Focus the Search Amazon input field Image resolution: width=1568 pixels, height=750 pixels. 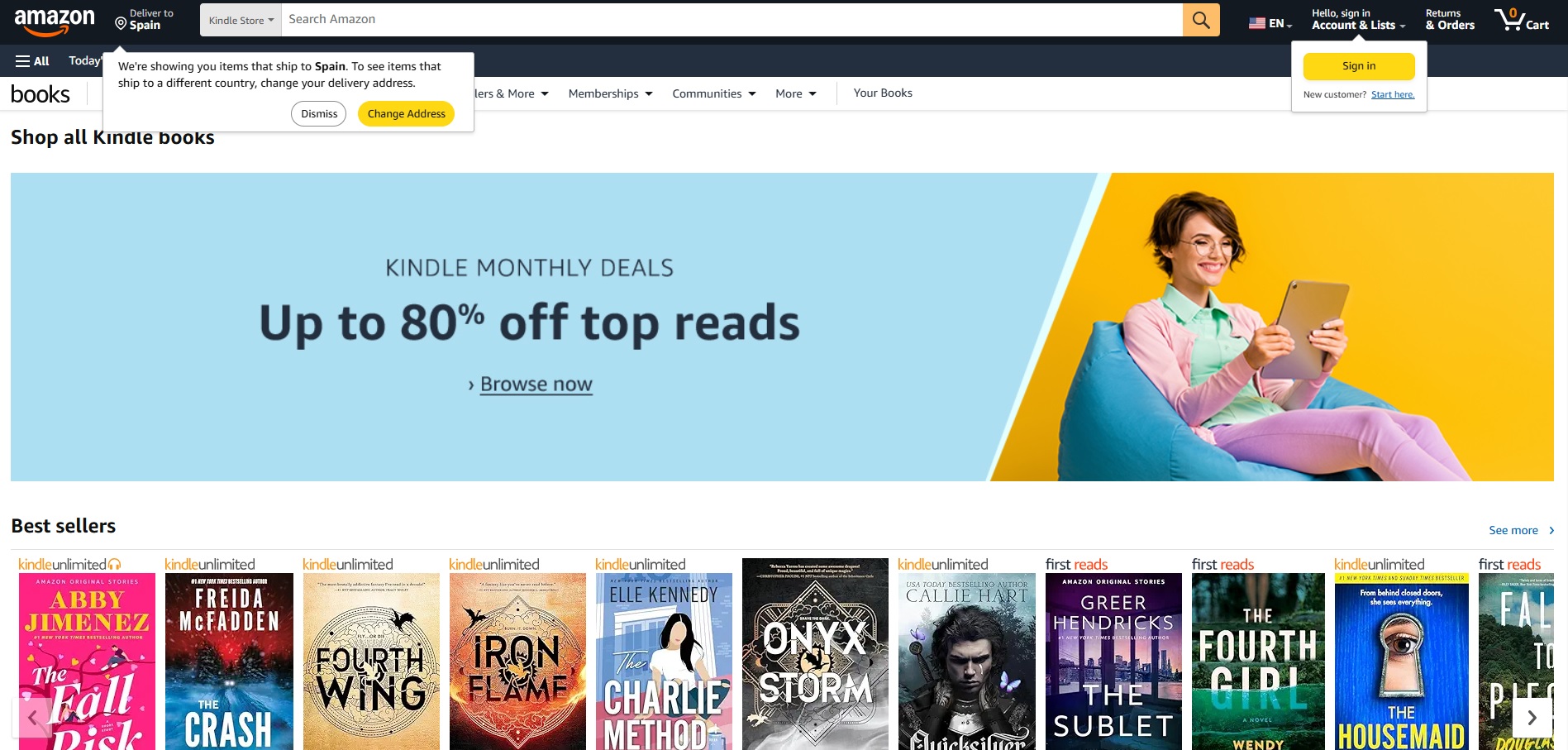(732, 20)
